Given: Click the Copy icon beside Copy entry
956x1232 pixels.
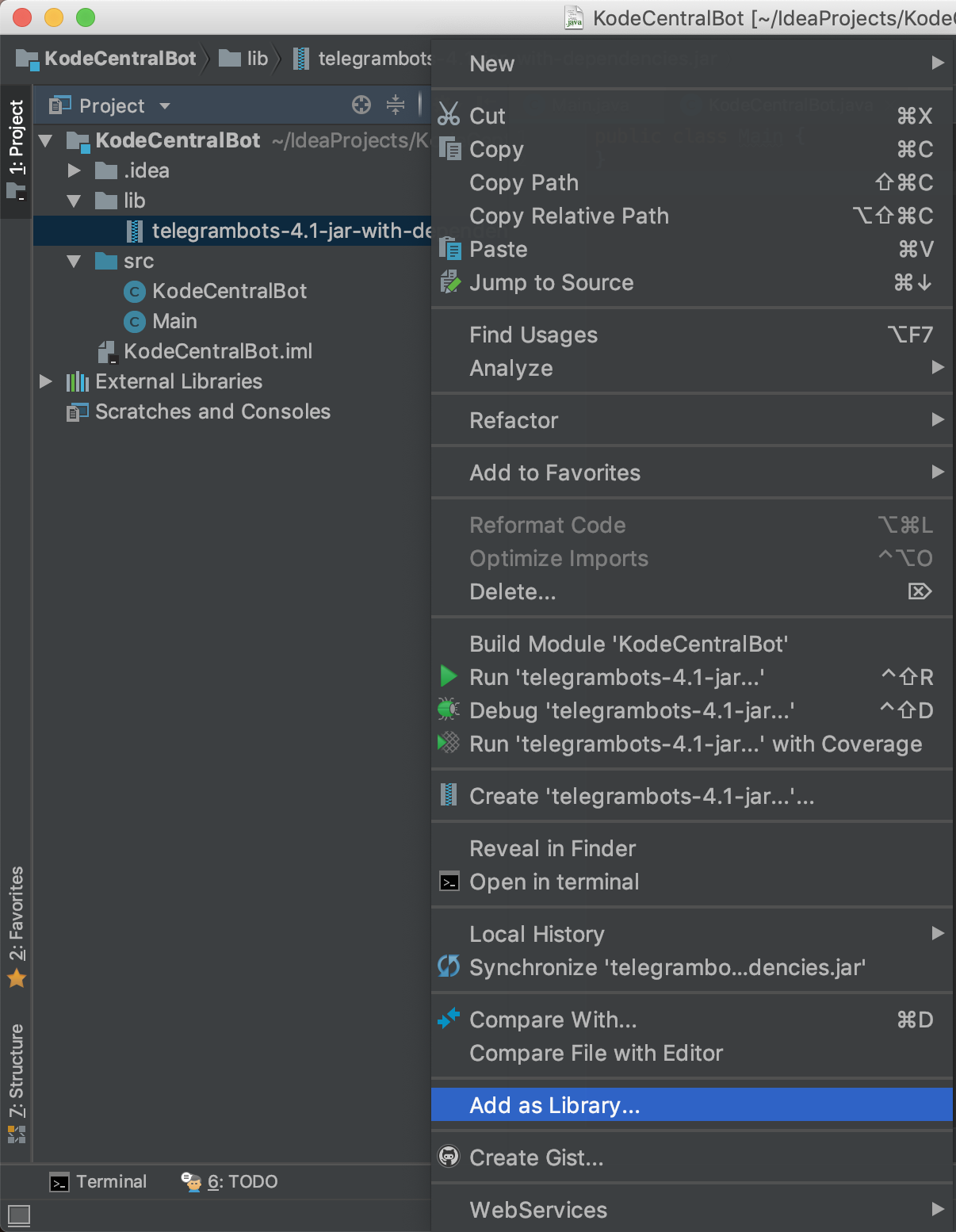Looking at the screenshot, I should 449,149.
